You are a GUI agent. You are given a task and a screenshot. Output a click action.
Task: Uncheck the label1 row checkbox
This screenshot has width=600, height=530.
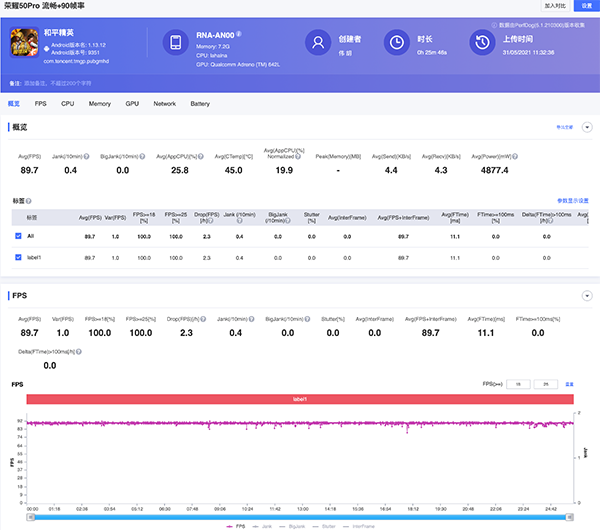point(18,258)
